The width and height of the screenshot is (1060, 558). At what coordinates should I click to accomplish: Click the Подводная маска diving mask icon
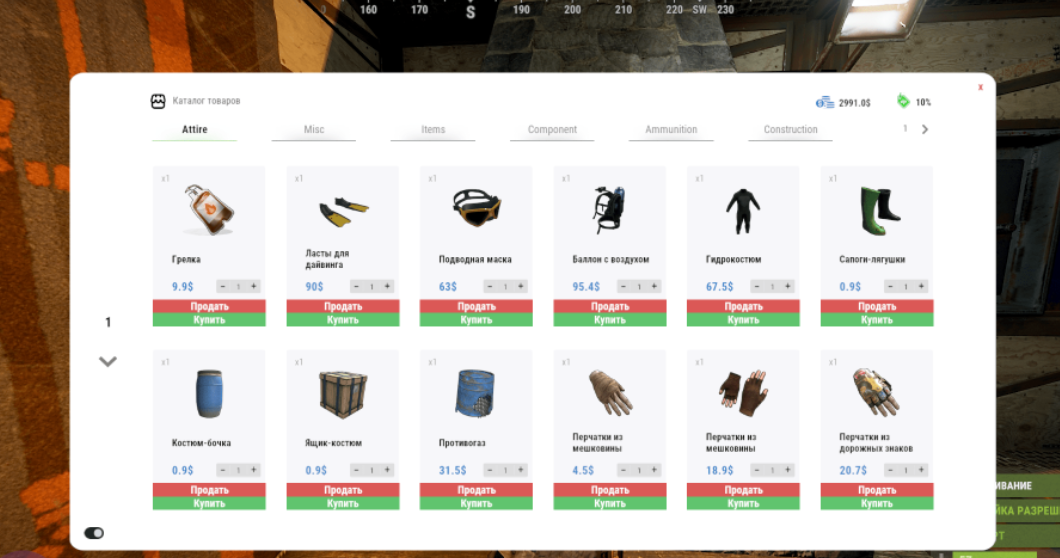pyautogui.click(x=475, y=208)
